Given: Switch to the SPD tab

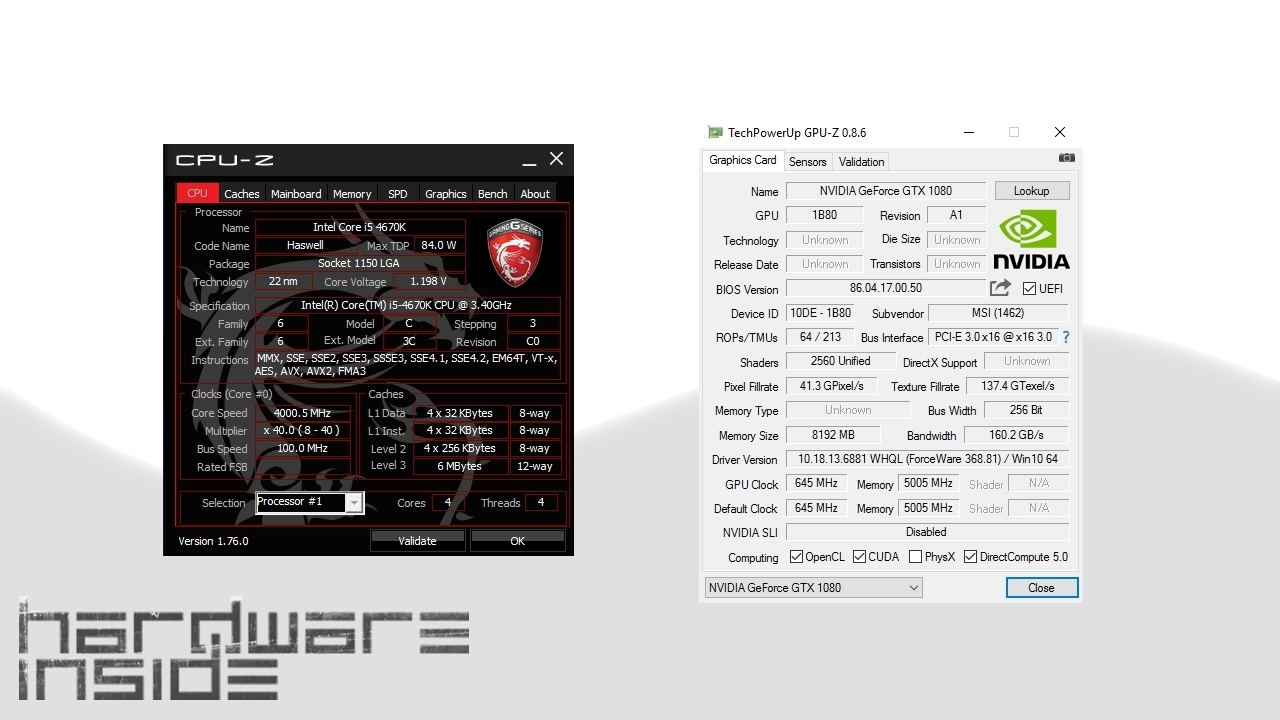Looking at the screenshot, I should [x=398, y=194].
